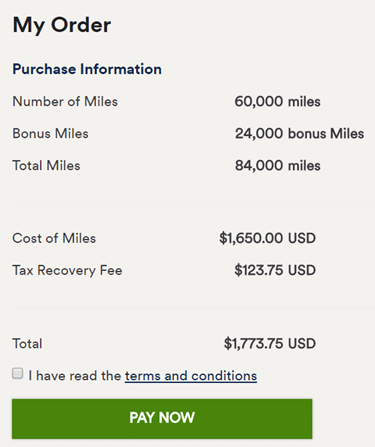375x447 pixels.
Task: Click the Bonus Miles label
Action: click(x=50, y=133)
